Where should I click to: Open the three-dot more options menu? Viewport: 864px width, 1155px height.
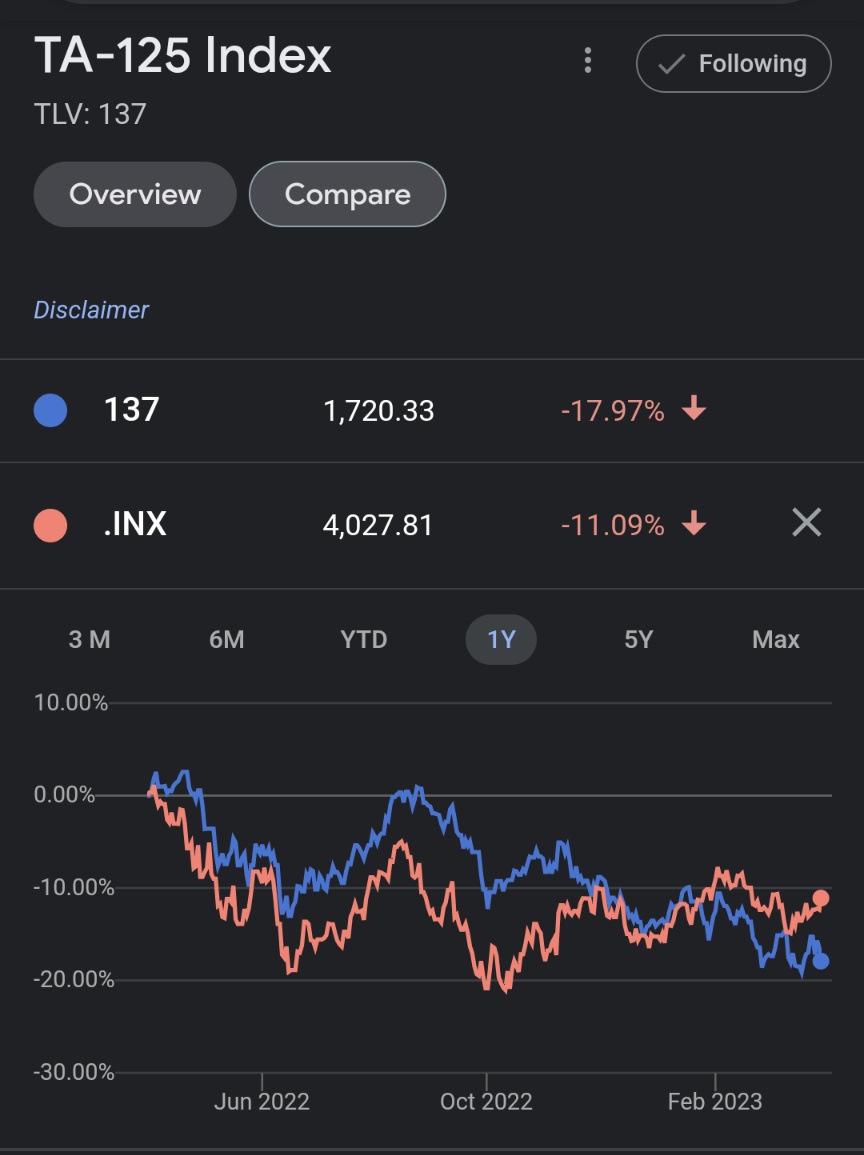coord(587,60)
